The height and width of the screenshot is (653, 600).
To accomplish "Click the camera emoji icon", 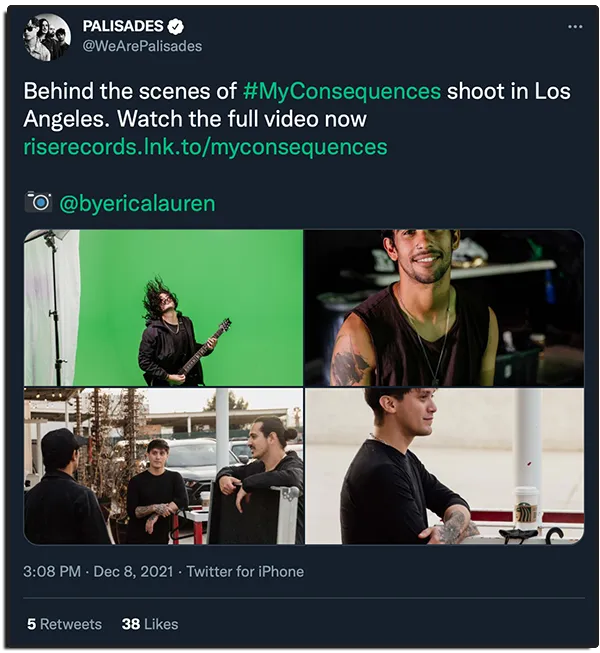I will tap(38, 203).
